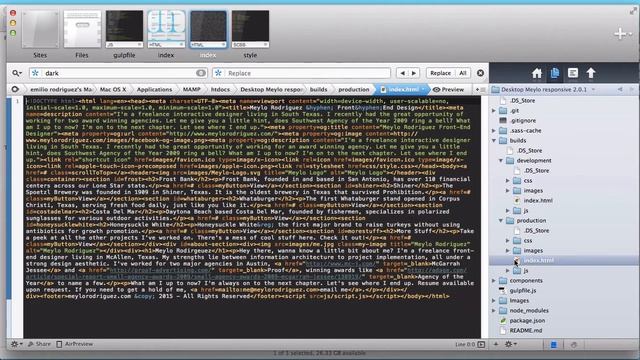The height and width of the screenshot is (360, 640).
Task: Open 'Desktop Meylo responsive 2.0.1' folder dropdown
Action: [x=544, y=89]
